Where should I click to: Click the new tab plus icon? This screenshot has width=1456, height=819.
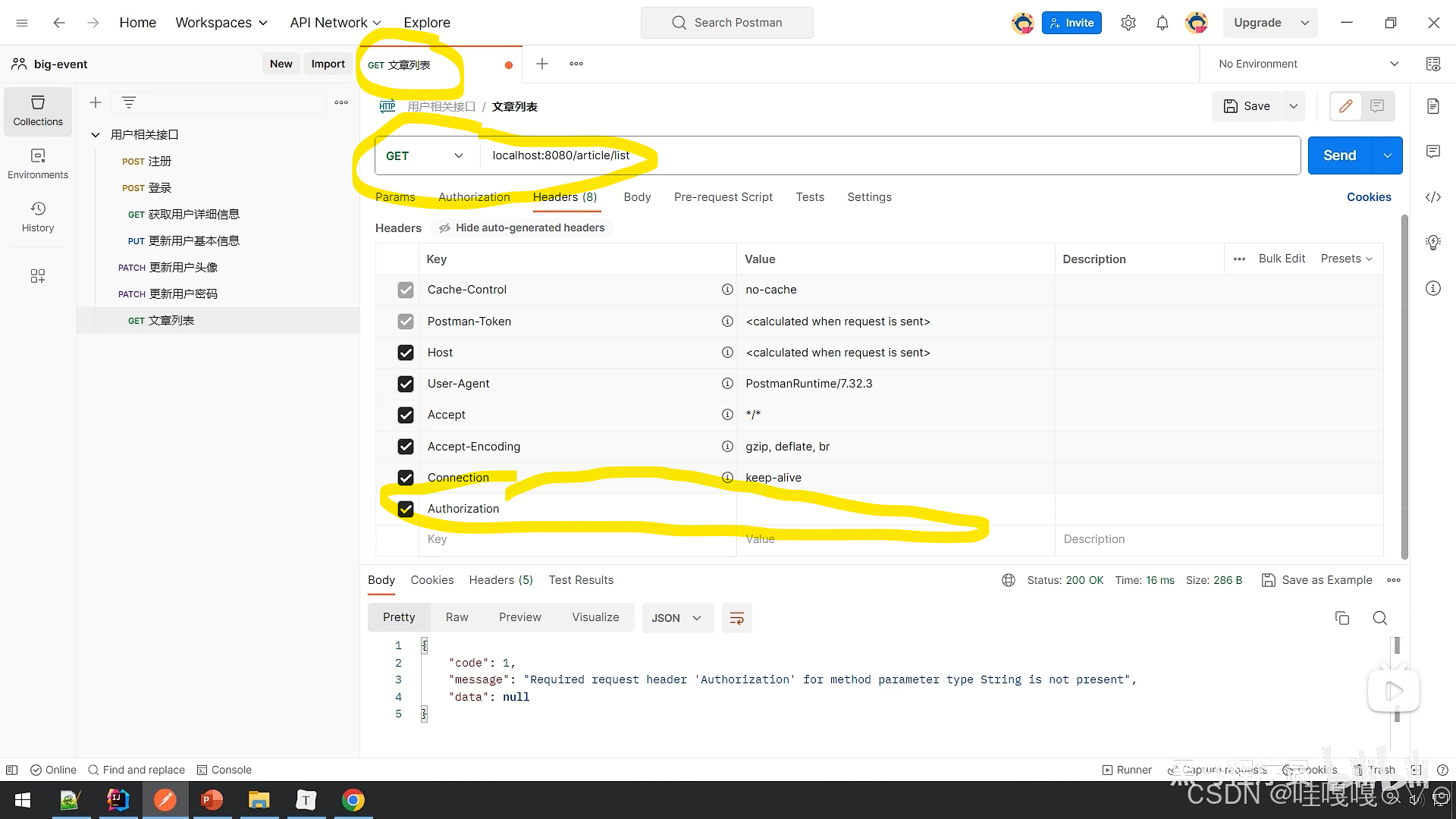click(x=541, y=64)
